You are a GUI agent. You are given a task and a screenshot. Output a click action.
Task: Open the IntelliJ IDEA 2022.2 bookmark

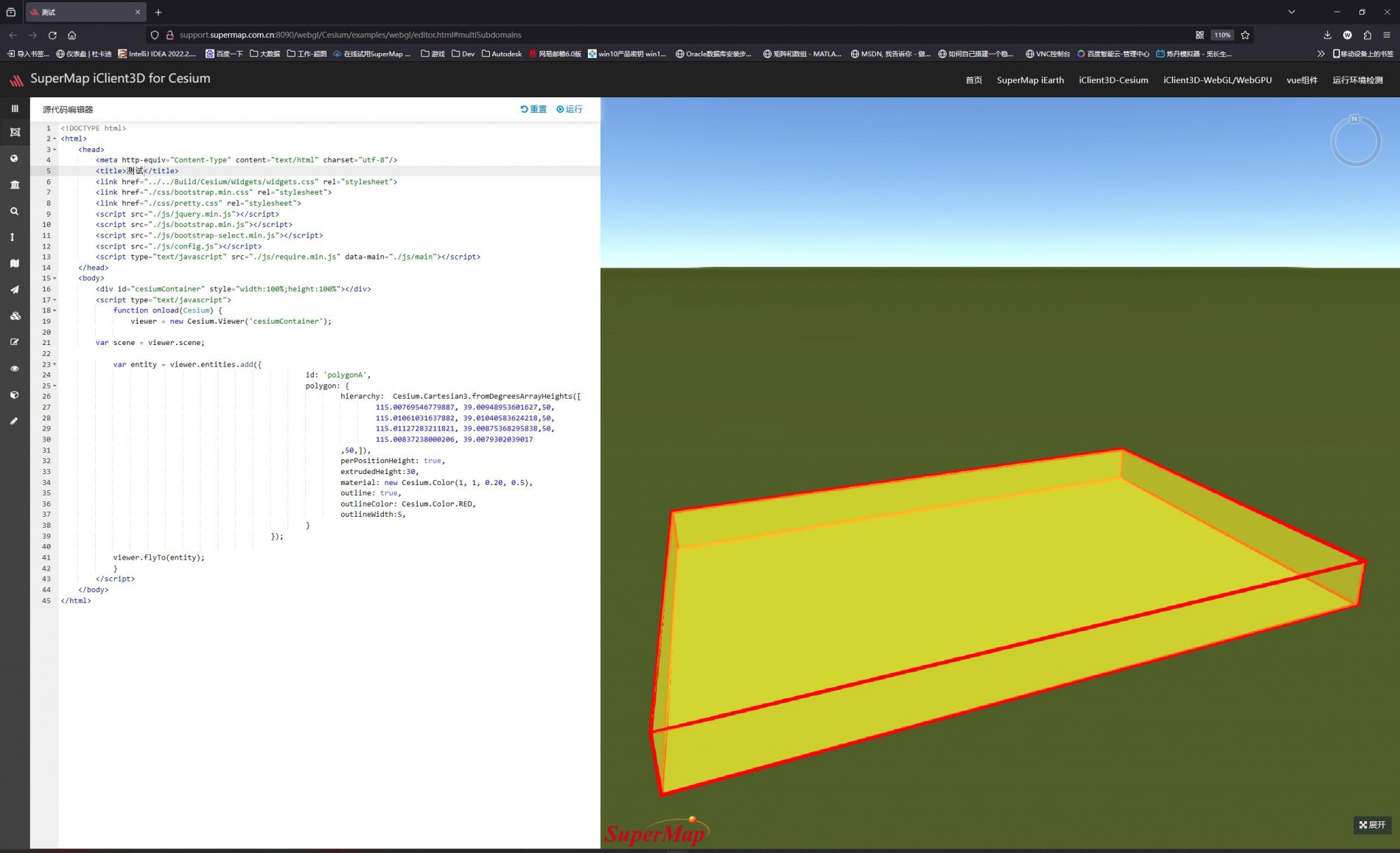coord(158,54)
